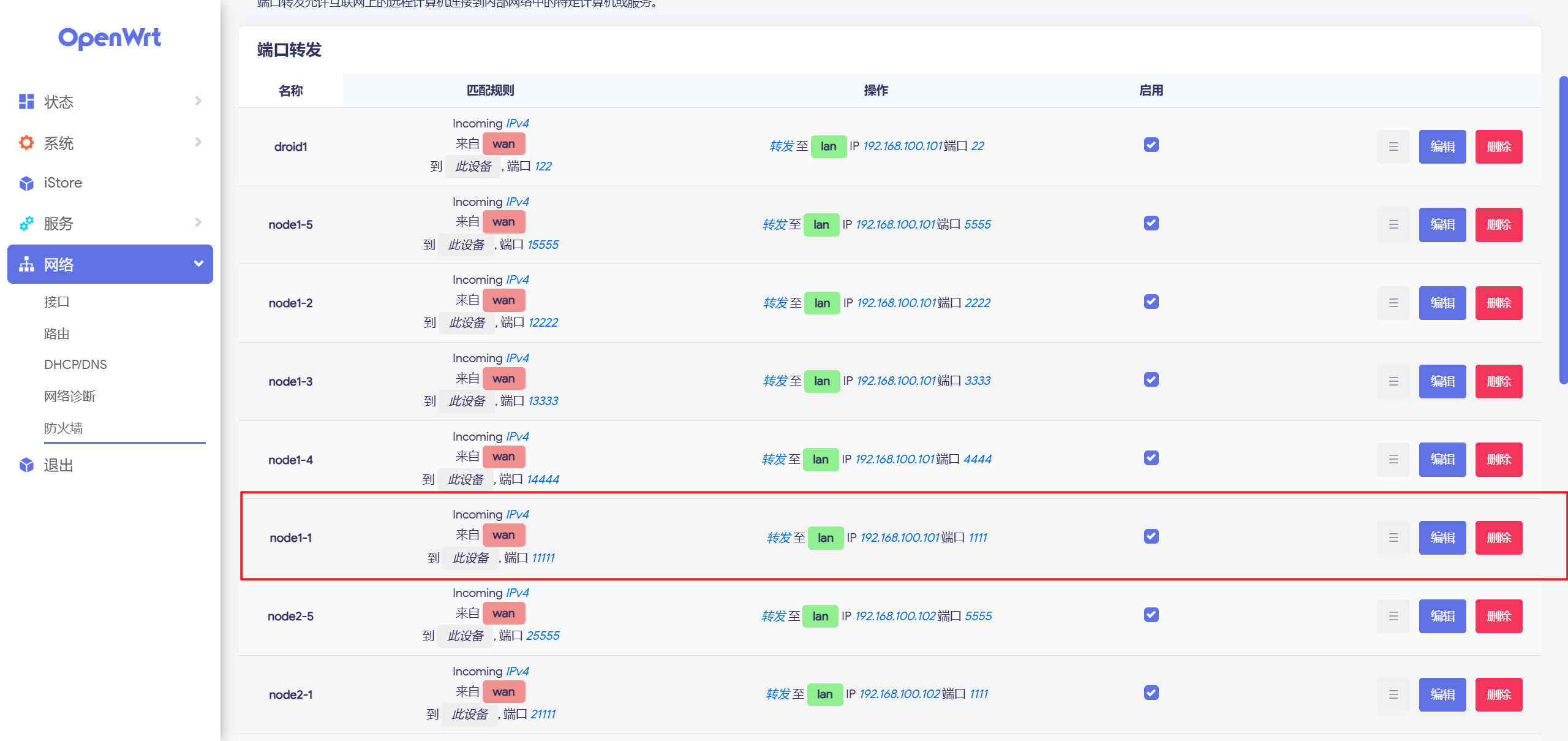Disable the droid1 port forward checkbox
1568x741 pixels.
[x=1151, y=145]
